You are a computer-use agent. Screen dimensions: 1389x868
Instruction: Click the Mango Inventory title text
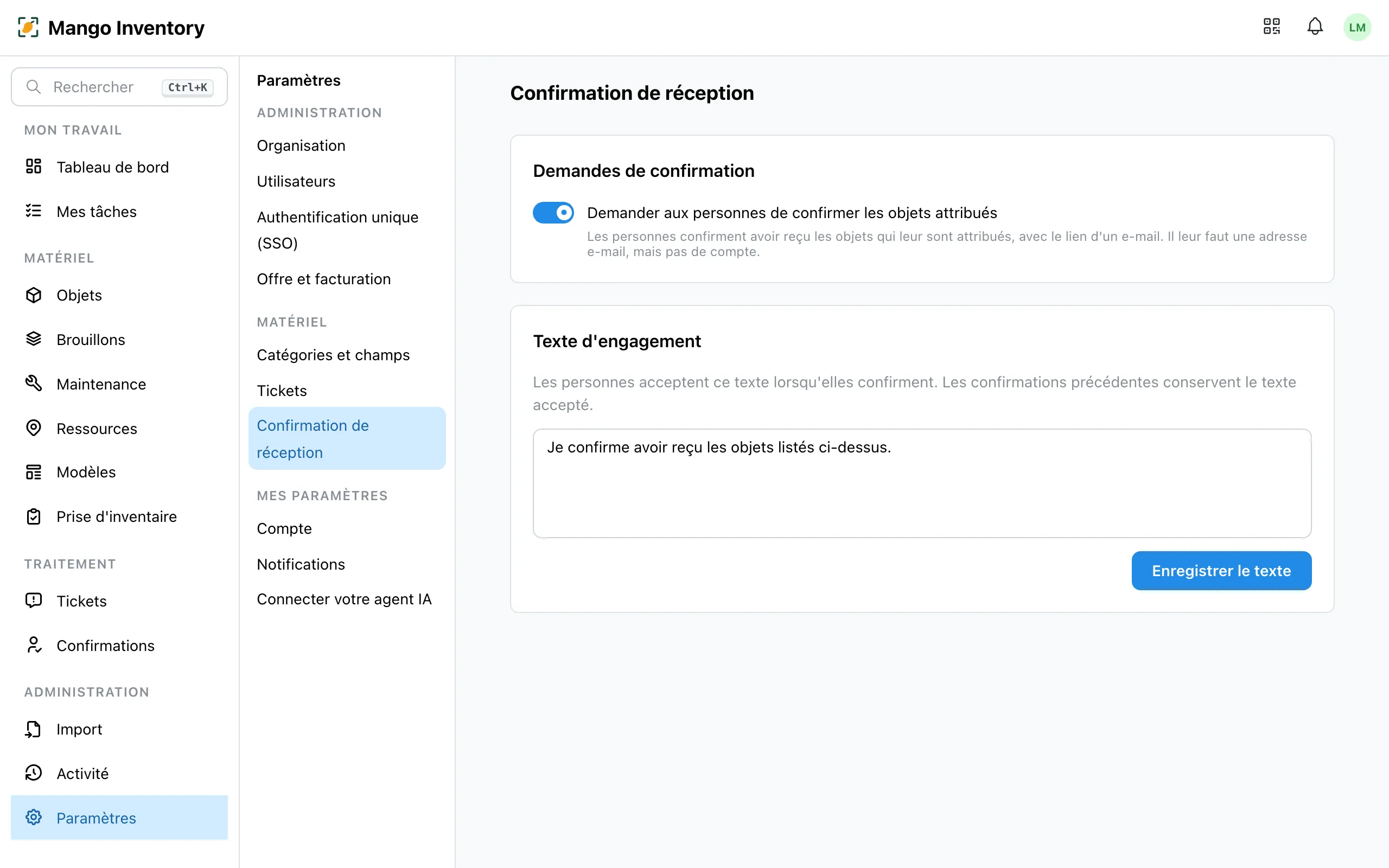tap(126, 28)
